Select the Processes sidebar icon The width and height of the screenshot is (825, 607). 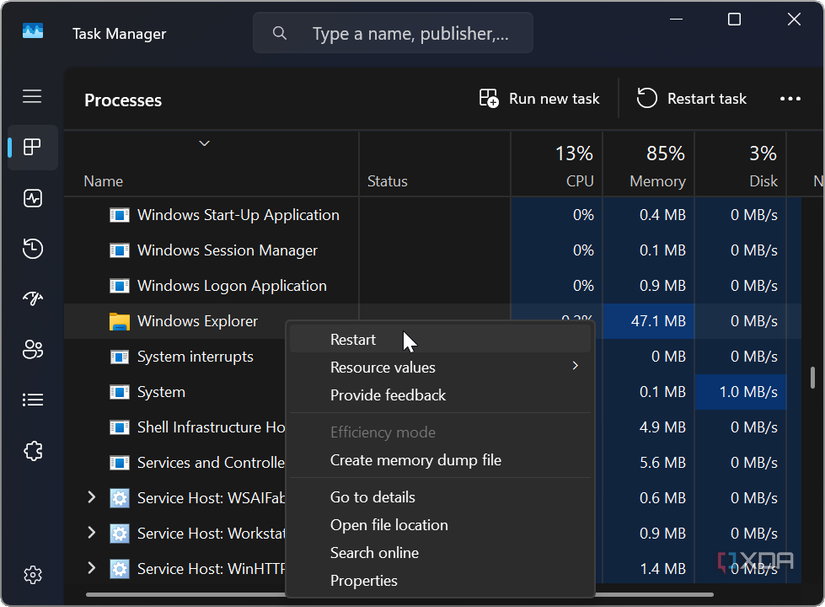point(32,148)
